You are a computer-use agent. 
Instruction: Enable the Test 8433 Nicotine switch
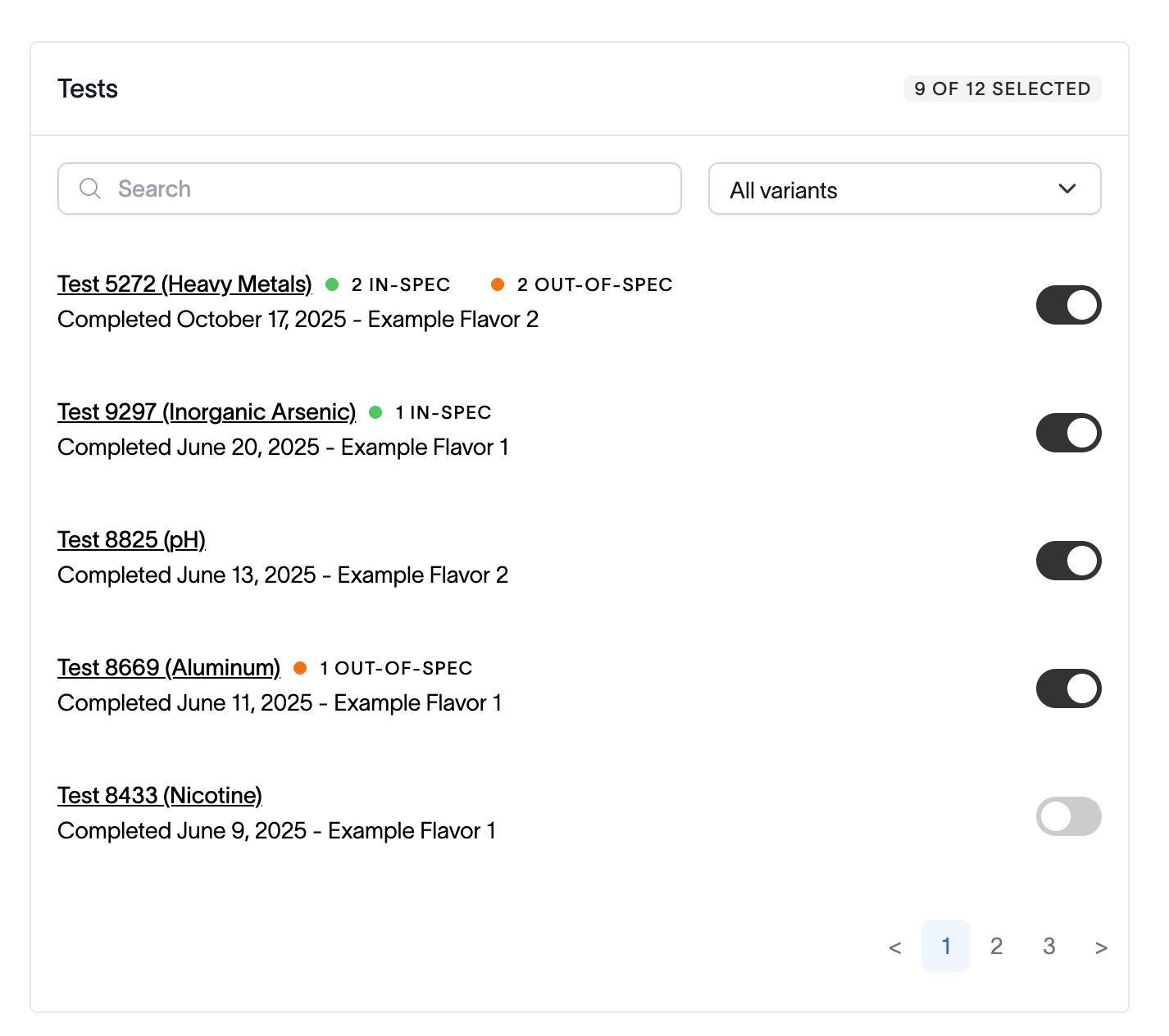click(x=1068, y=816)
